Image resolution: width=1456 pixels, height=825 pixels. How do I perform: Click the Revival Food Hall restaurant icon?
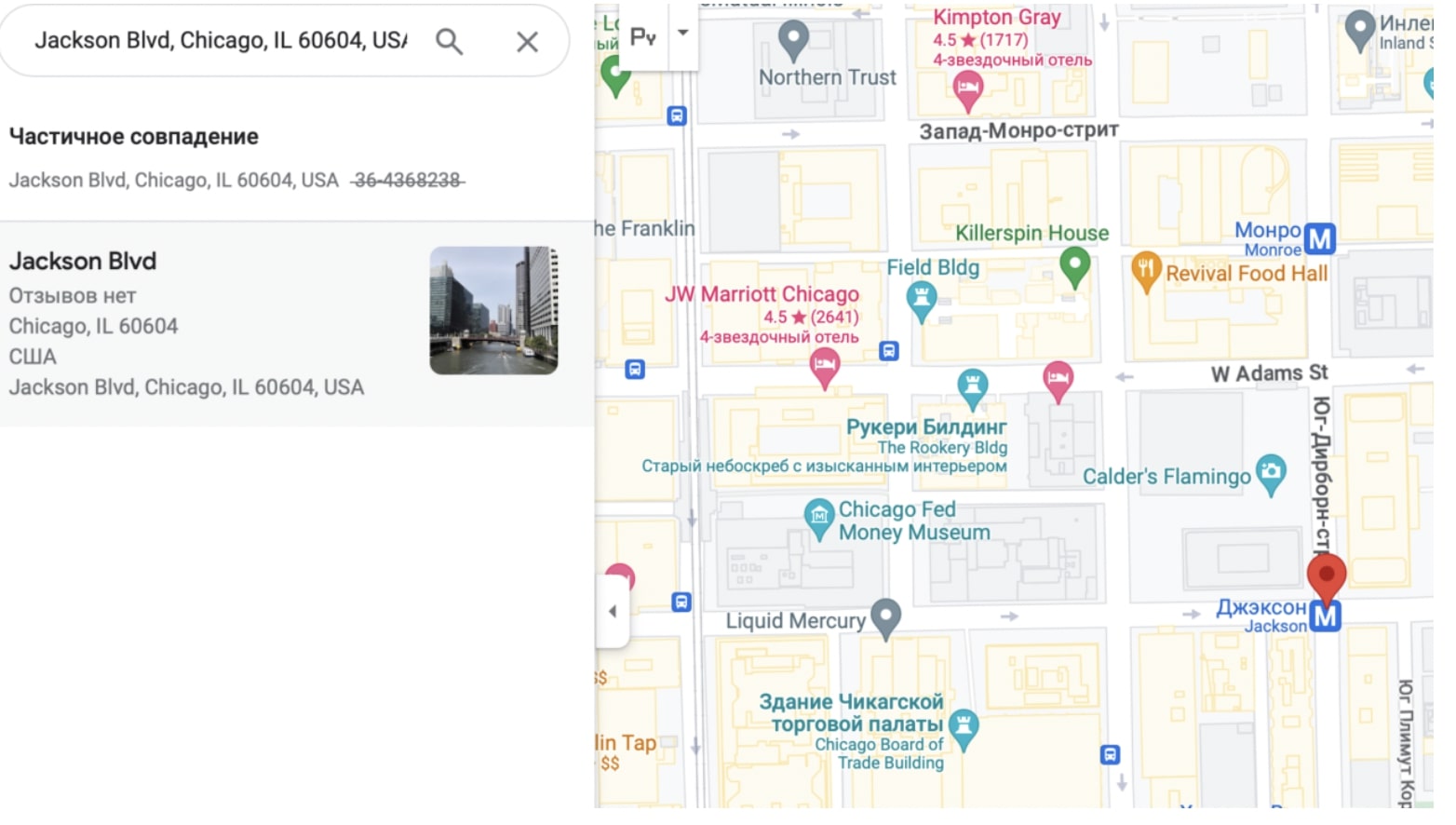click(x=1146, y=272)
